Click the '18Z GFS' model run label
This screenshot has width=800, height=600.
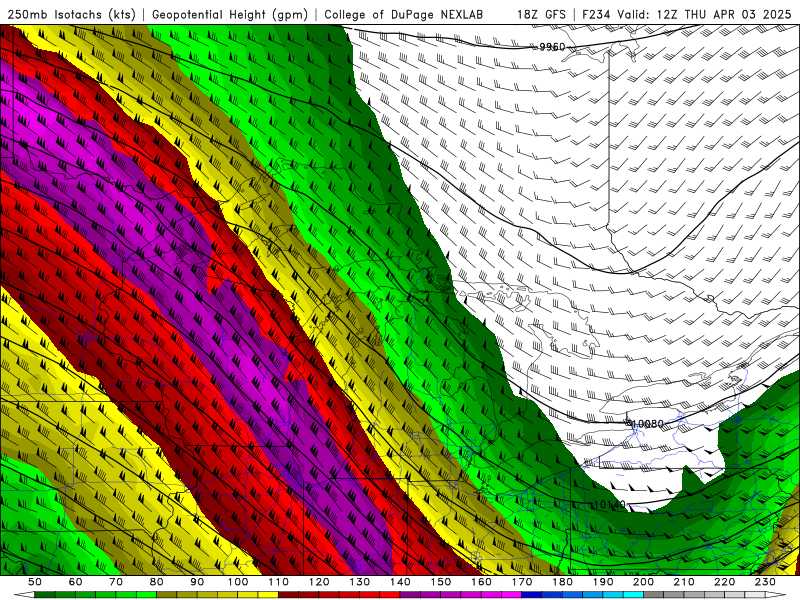(541, 14)
